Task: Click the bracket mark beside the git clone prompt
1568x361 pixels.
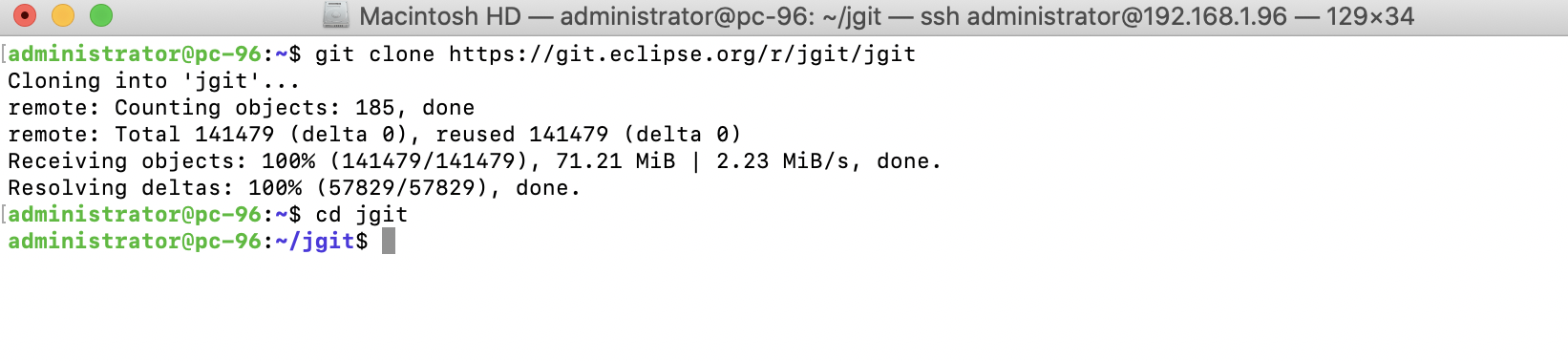Action: click(x=4, y=54)
